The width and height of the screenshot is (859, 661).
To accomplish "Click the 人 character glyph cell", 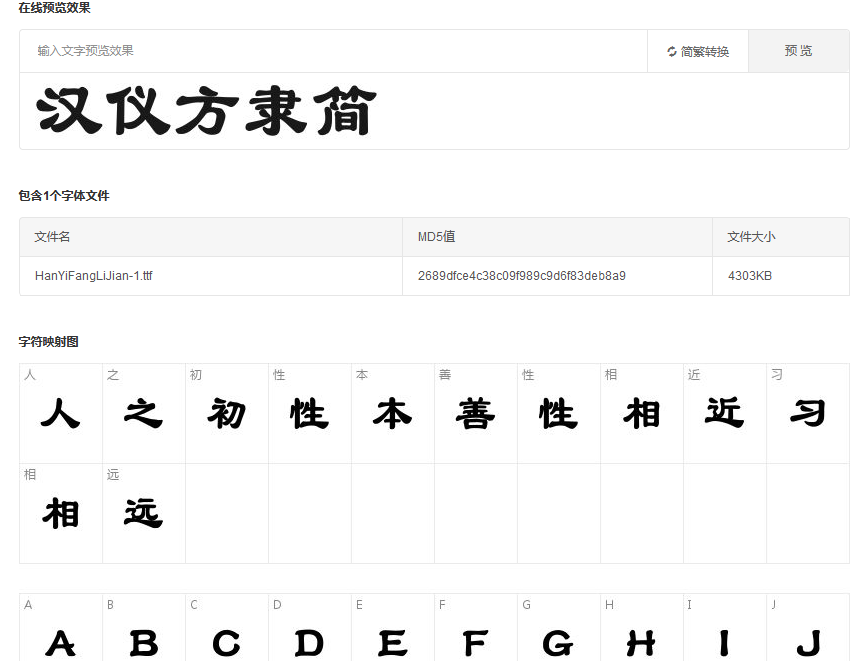I will pyautogui.click(x=61, y=413).
